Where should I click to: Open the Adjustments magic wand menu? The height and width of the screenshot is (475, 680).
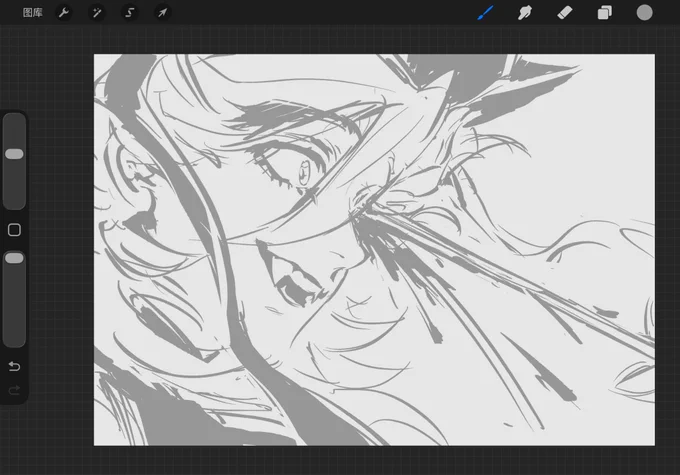point(97,13)
